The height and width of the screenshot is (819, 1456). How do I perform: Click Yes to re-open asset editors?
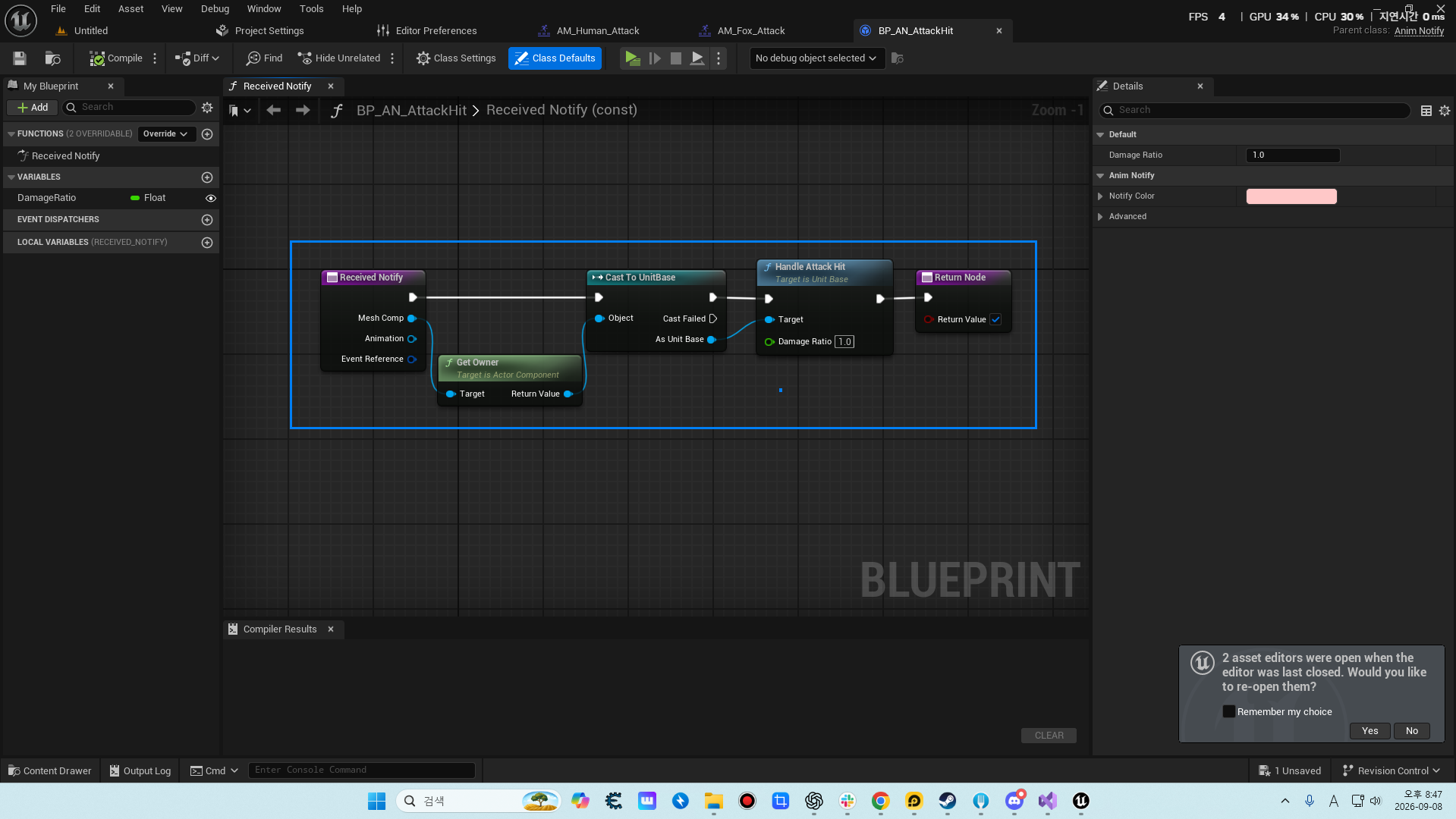click(x=1370, y=731)
